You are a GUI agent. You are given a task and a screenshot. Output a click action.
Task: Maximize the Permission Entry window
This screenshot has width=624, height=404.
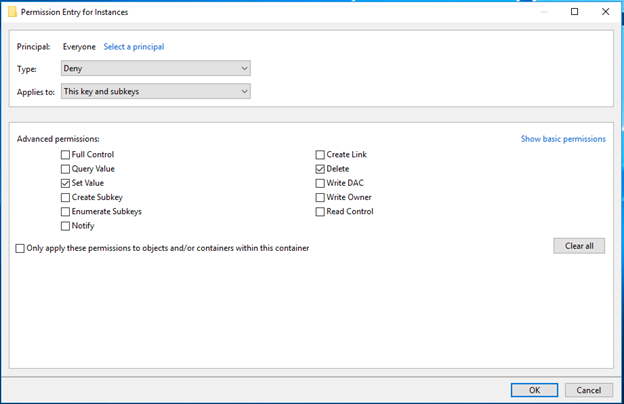[574, 12]
